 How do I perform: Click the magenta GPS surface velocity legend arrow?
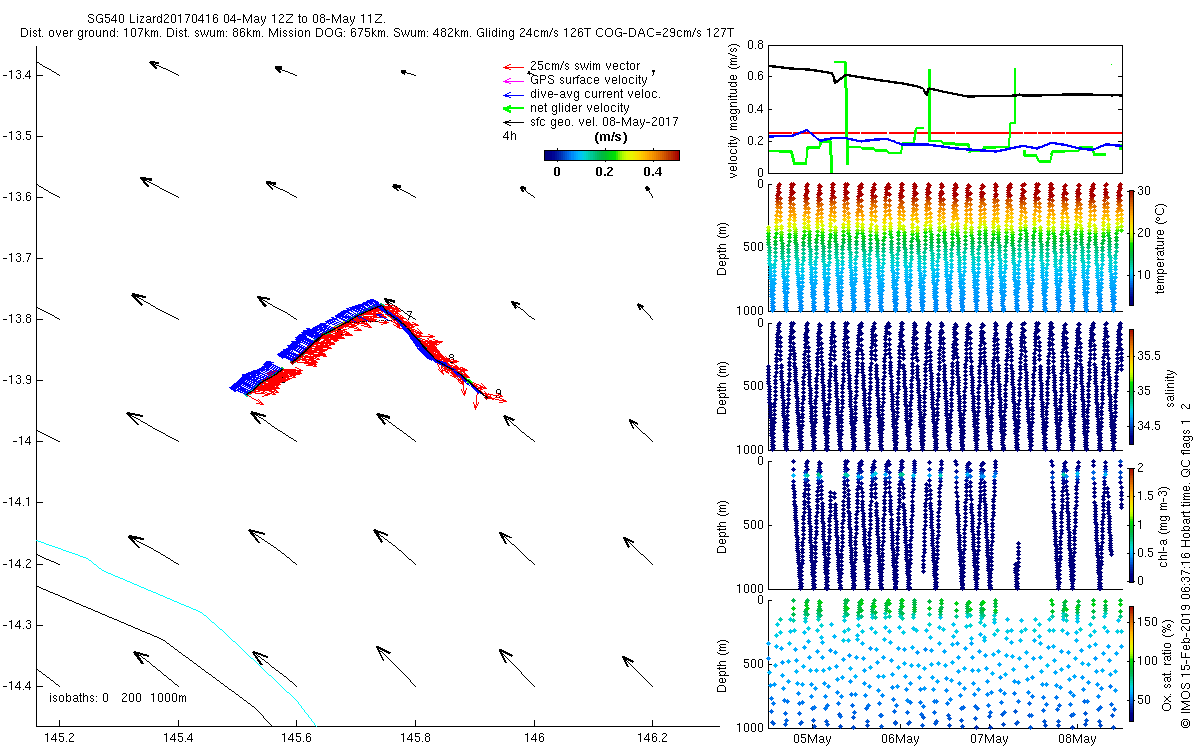(514, 81)
